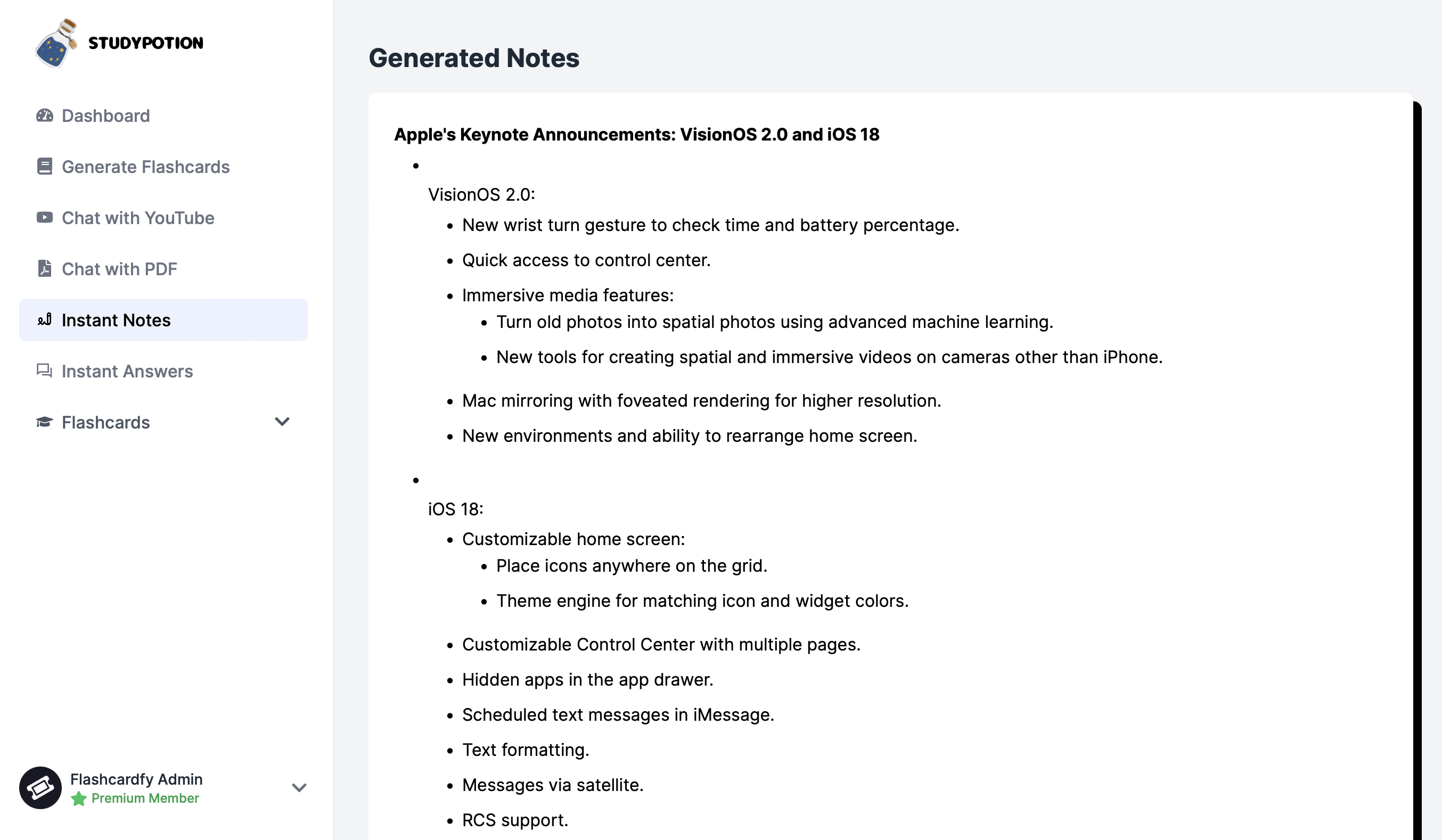Screen dimensions: 1442x840
Task: Click the black scrollbar beside the notes
Action: [1417, 469]
